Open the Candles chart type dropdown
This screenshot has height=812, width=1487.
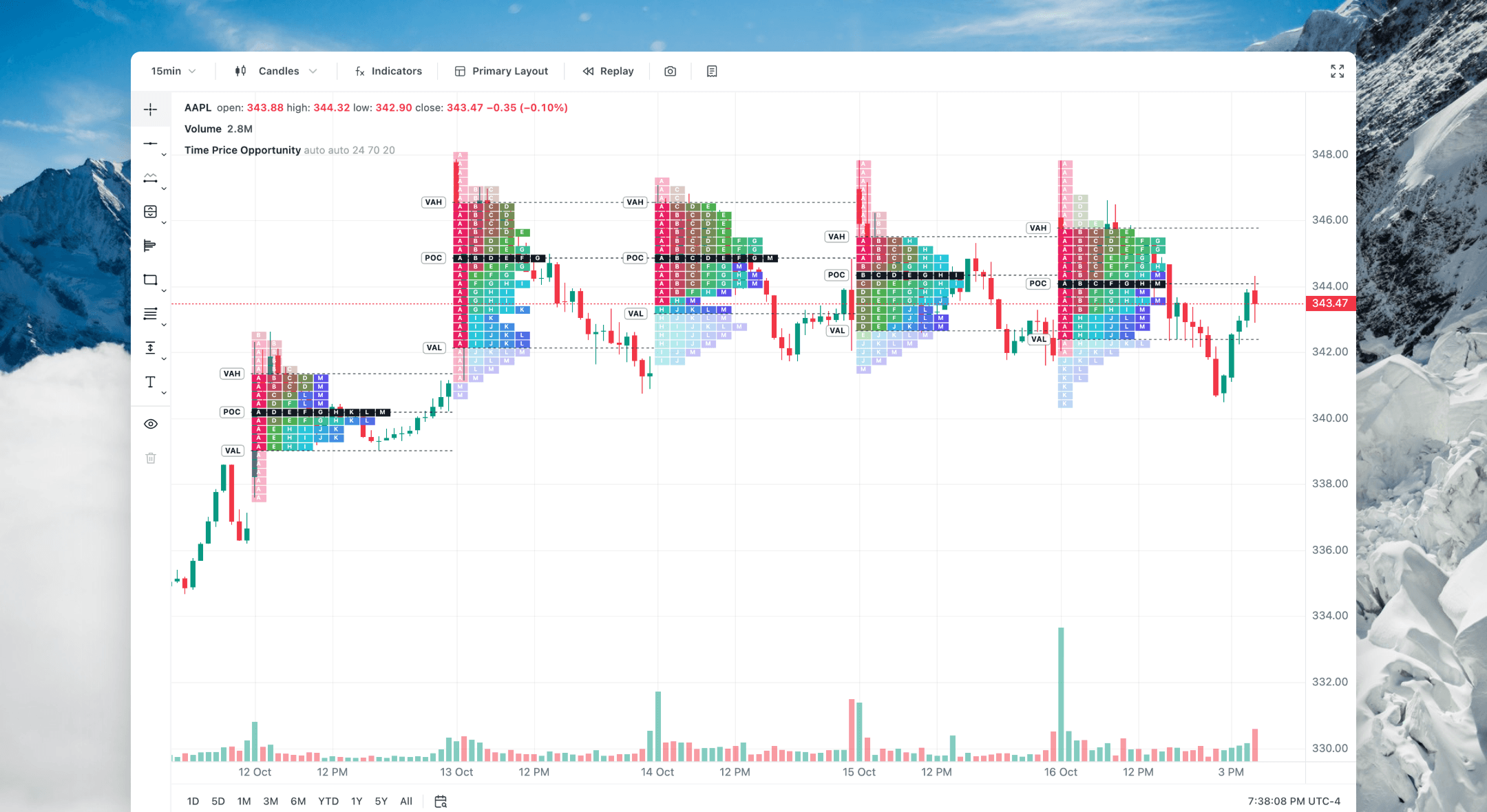pos(275,71)
